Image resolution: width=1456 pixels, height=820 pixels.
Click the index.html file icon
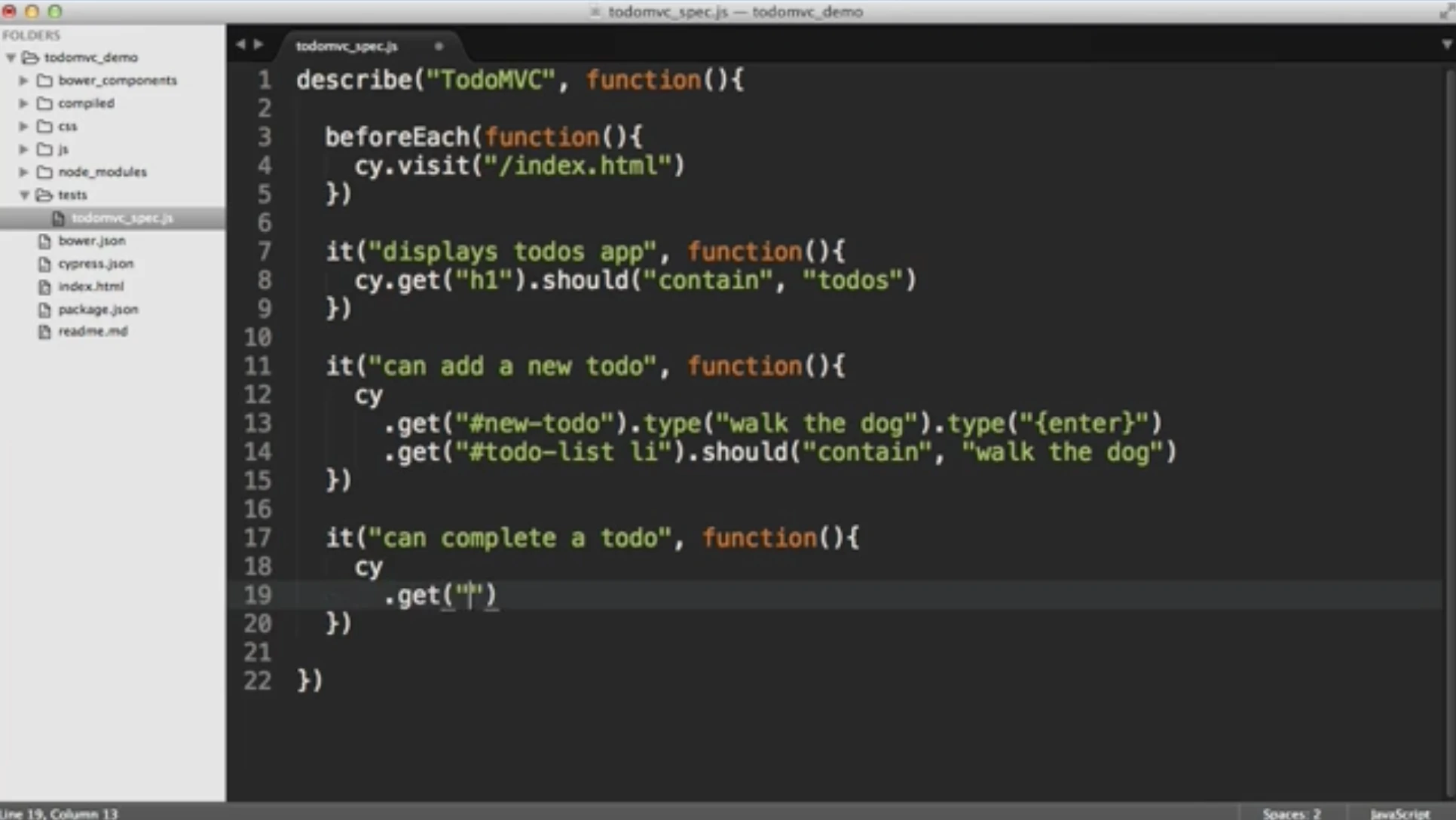(x=44, y=287)
